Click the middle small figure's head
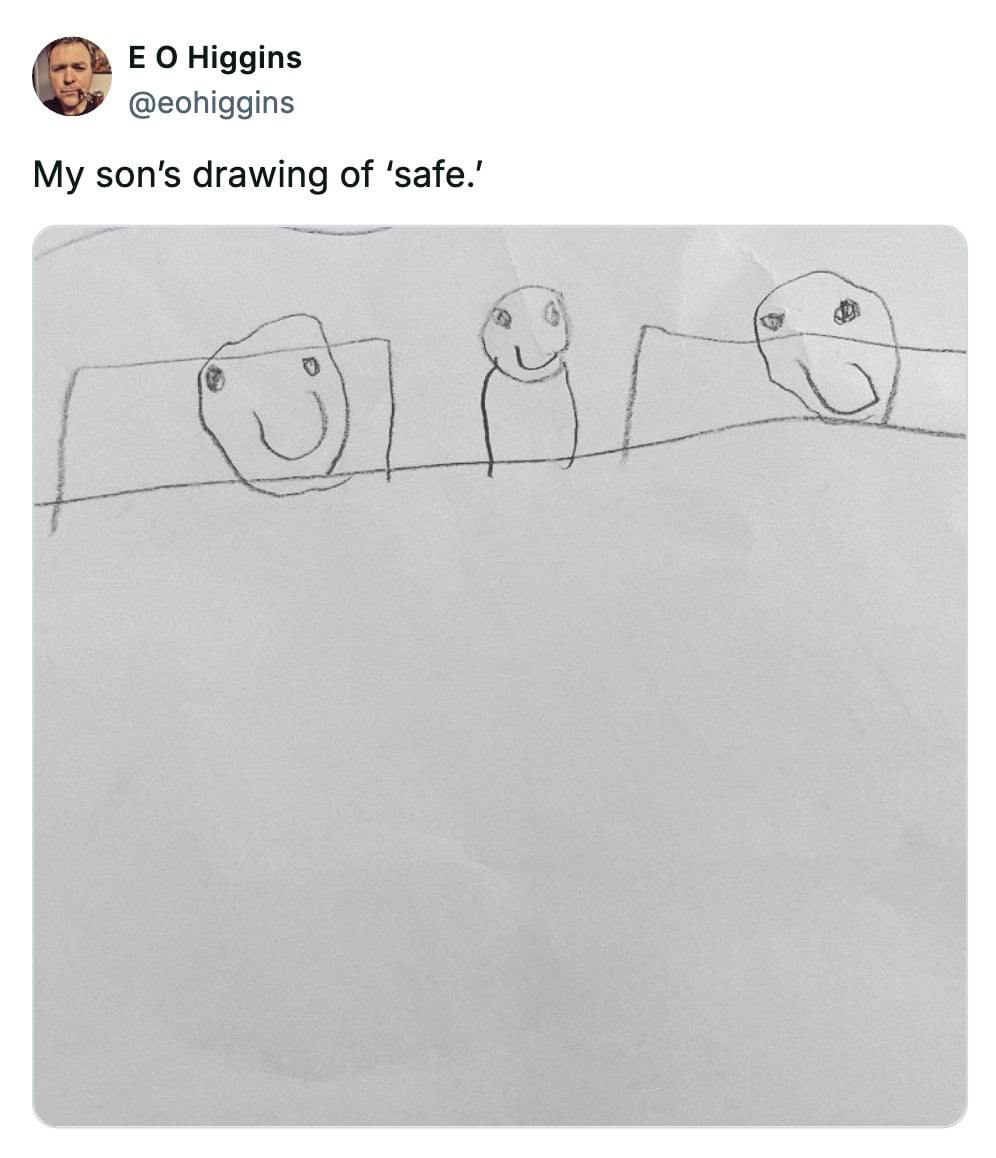Screen dimensions: 996x1158 [x=526, y=333]
